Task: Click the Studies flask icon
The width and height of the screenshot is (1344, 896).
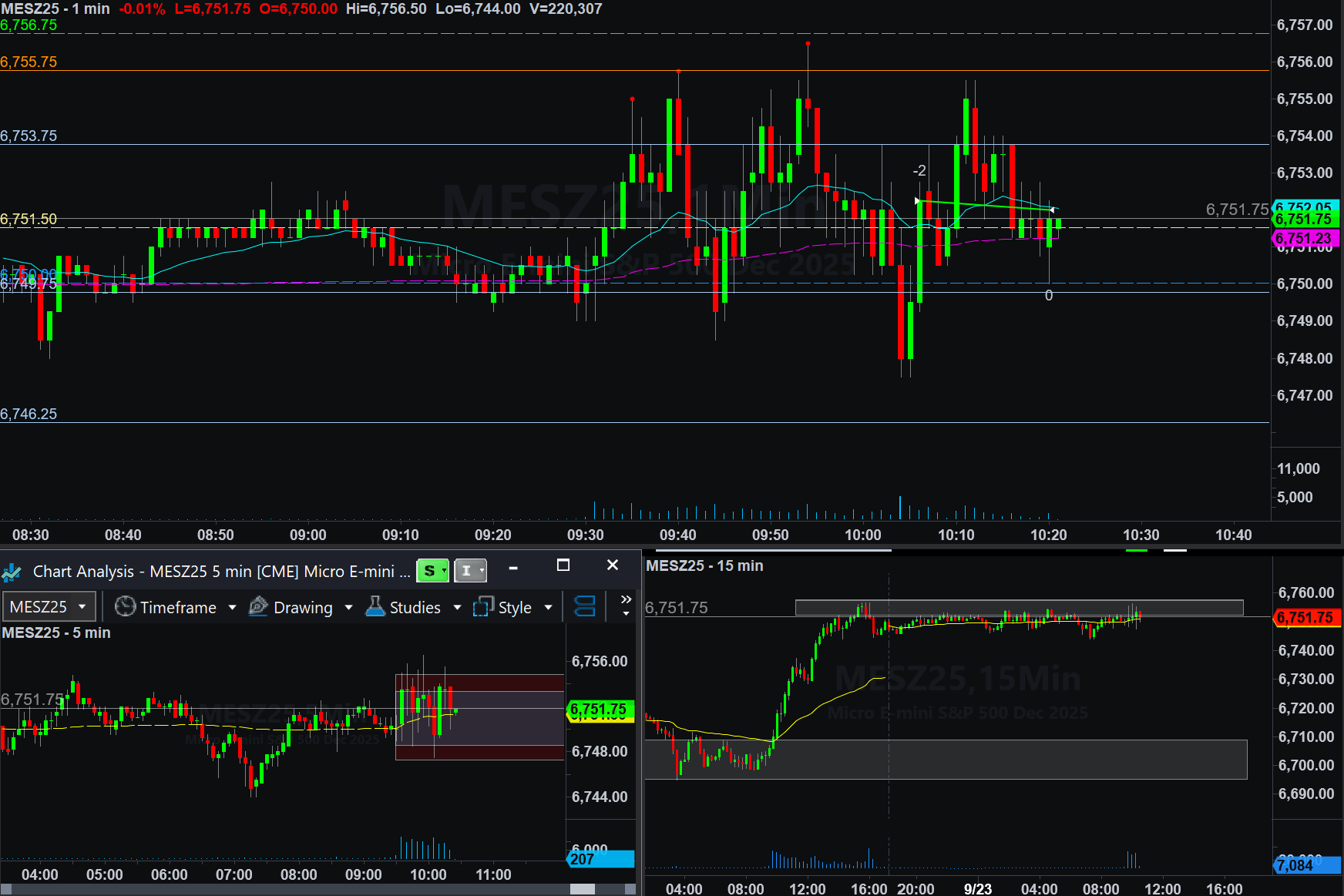Action: [375, 607]
